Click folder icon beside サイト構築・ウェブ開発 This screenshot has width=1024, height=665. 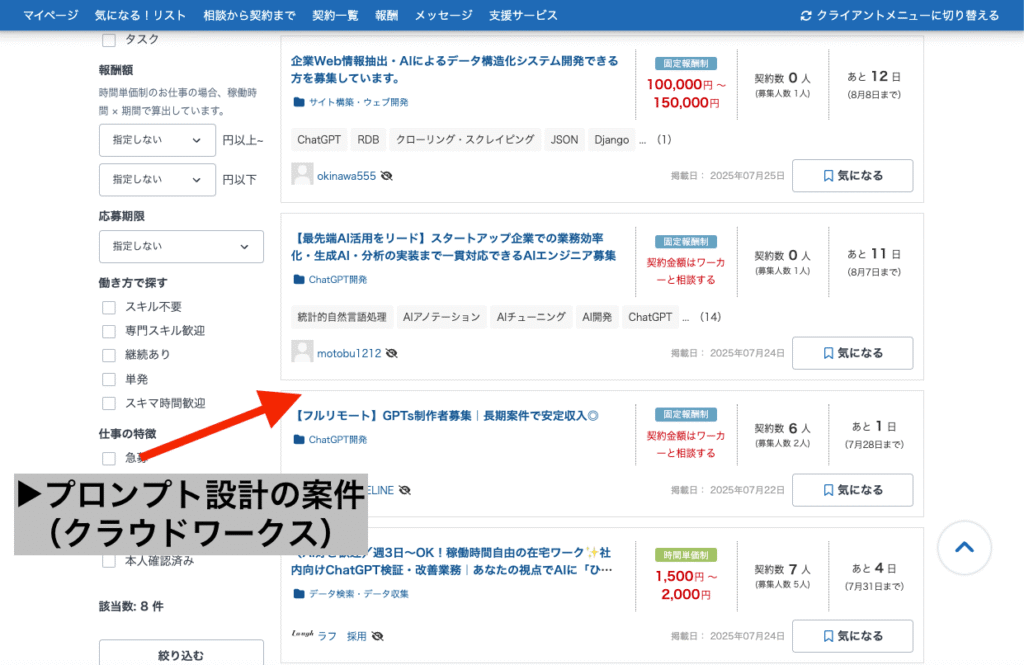[x=299, y=102]
